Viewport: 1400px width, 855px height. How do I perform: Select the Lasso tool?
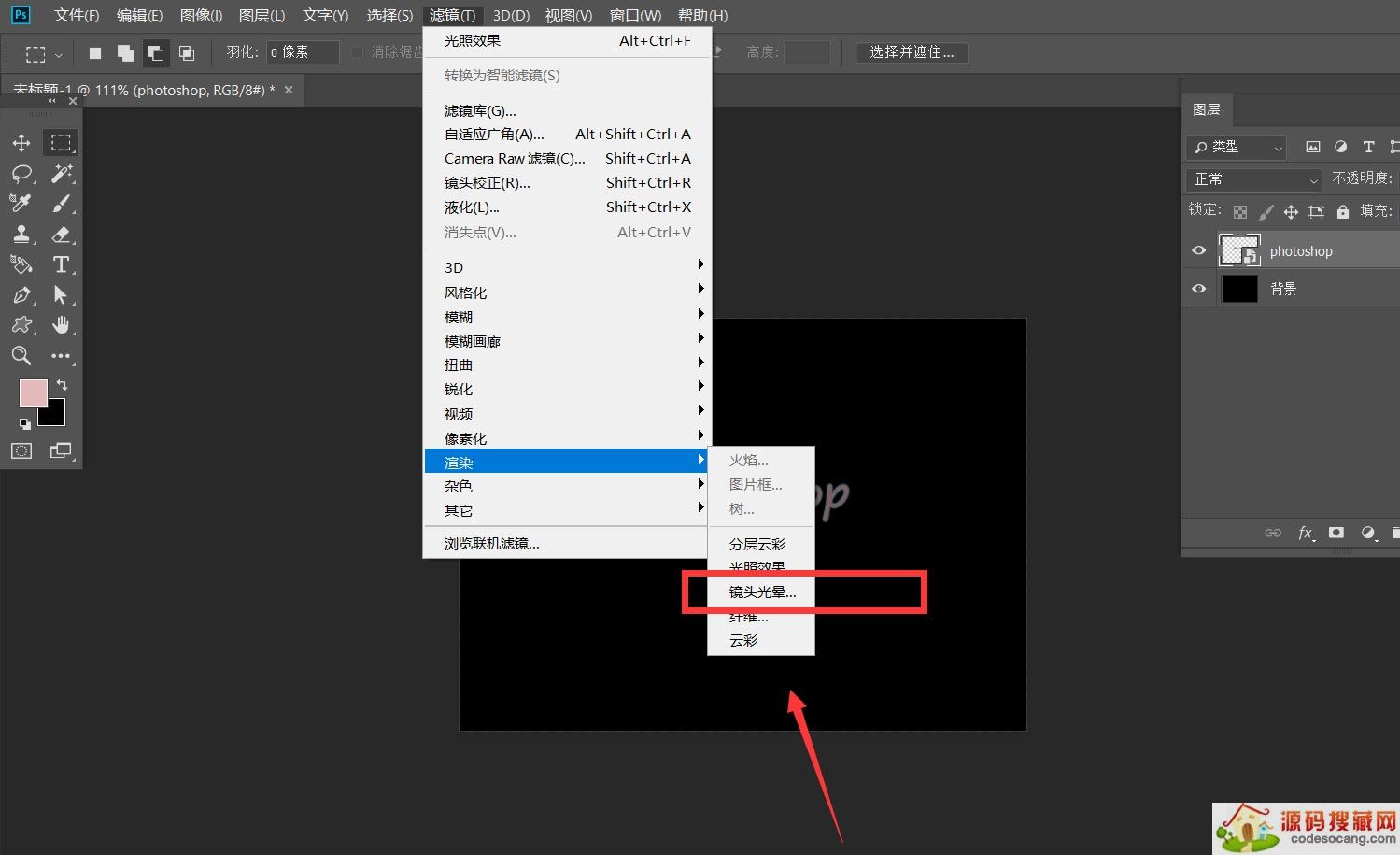21,174
